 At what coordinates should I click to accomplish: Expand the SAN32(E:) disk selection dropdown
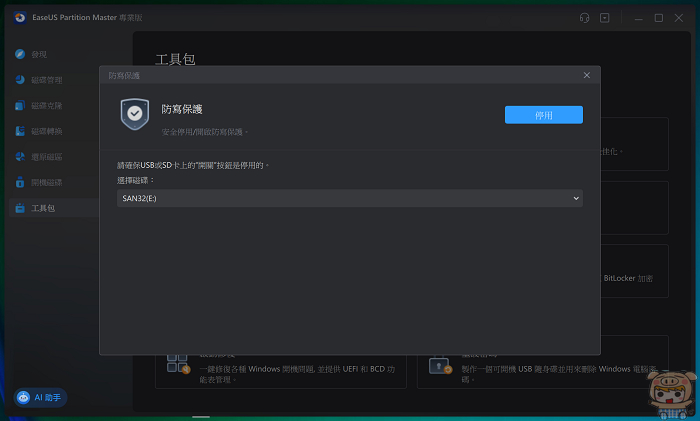(349, 198)
